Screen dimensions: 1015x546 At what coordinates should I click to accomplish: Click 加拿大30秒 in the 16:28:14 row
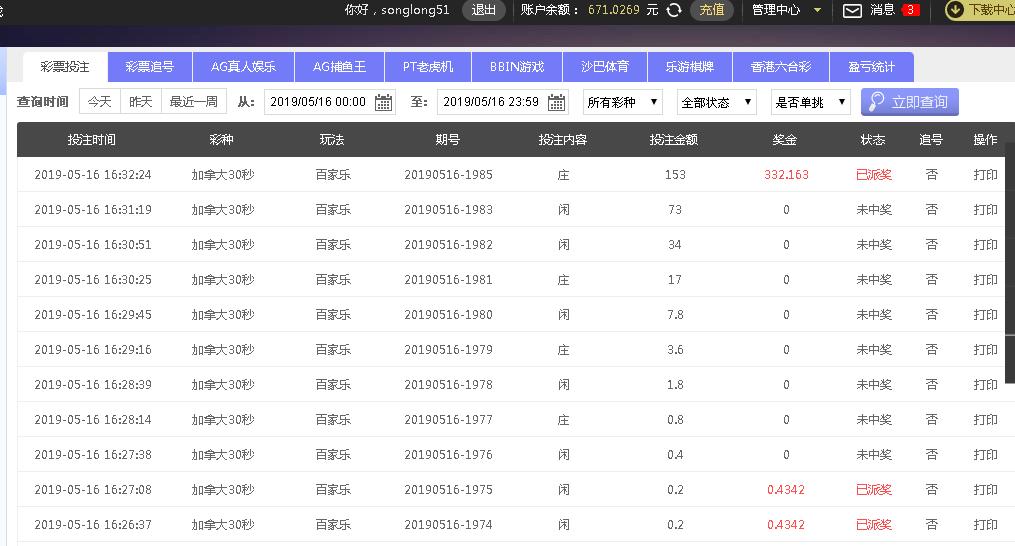tap(223, 420)
